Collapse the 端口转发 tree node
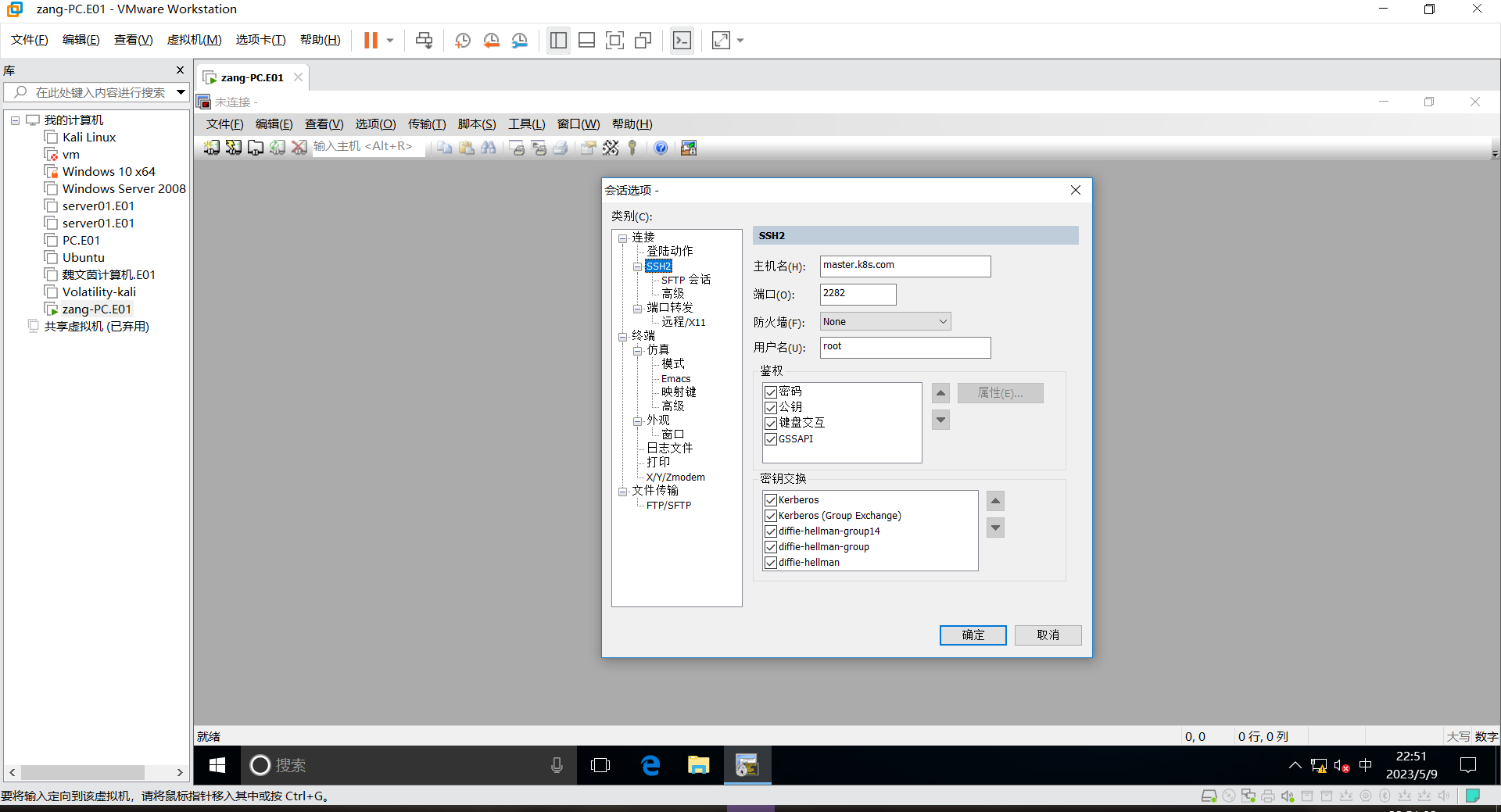Viewport: 1501px width, 812px height. pyautogui.click(x=638, y=309)
